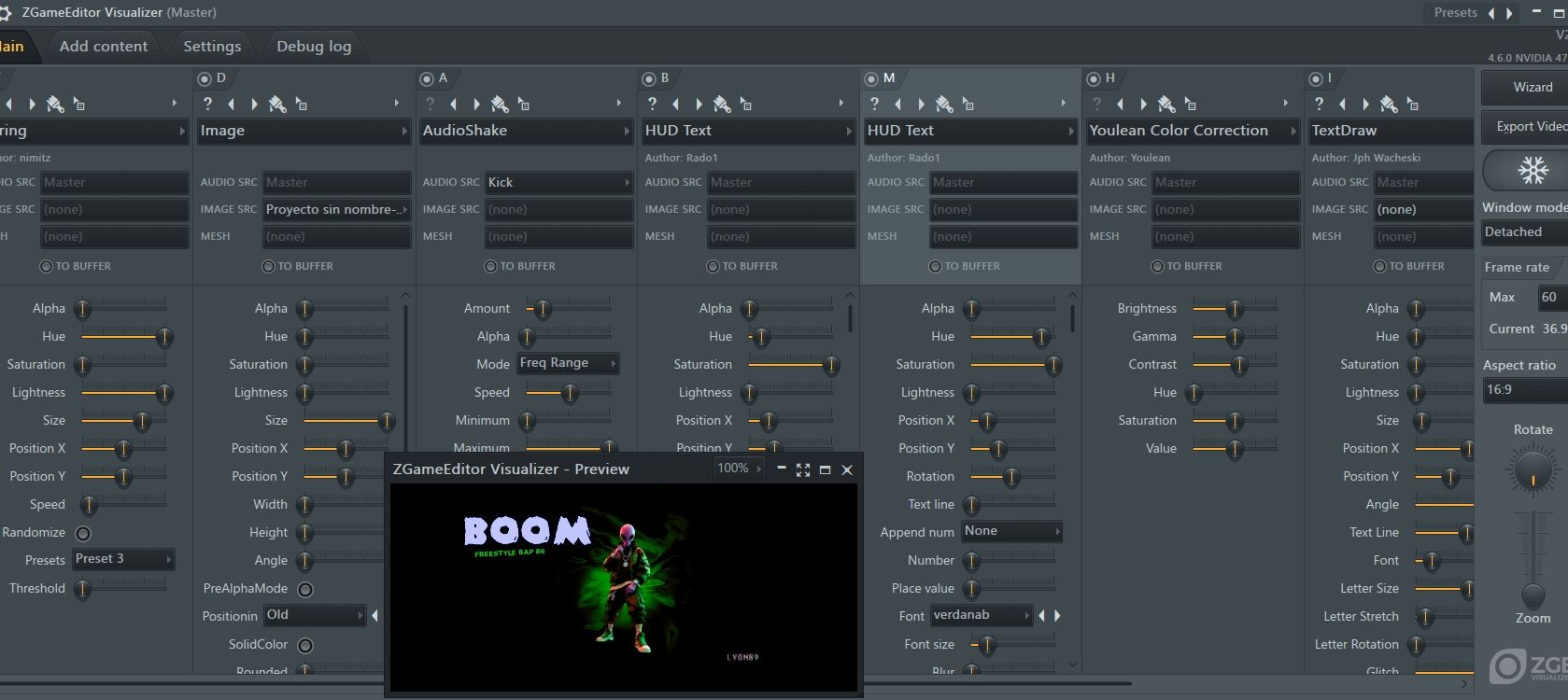Screen dimensions: 1568x700
Task: Click the brush icon in layer D
Action: pos(277,104)
